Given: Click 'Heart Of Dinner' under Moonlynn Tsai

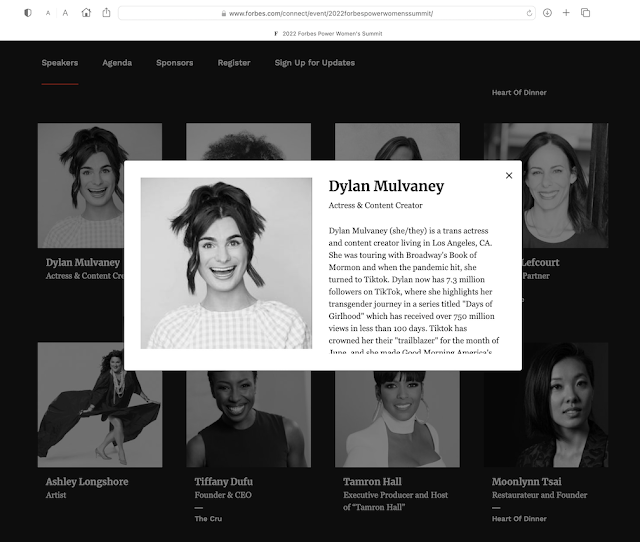Looking at the screenshot, I should coord(519,519).
